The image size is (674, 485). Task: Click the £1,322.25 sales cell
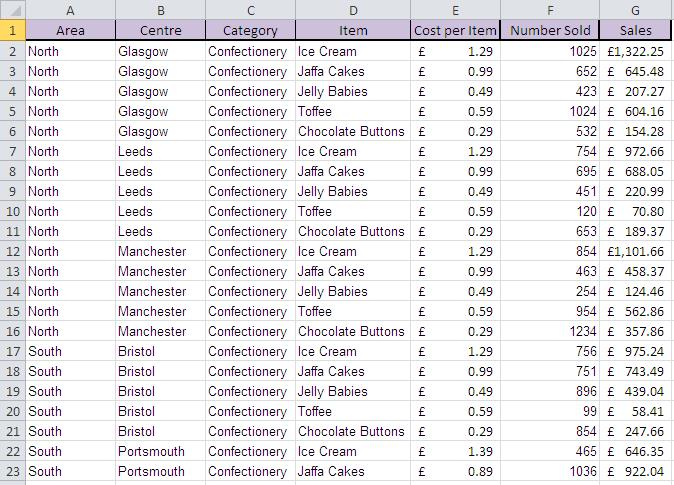tap(635, 51)
